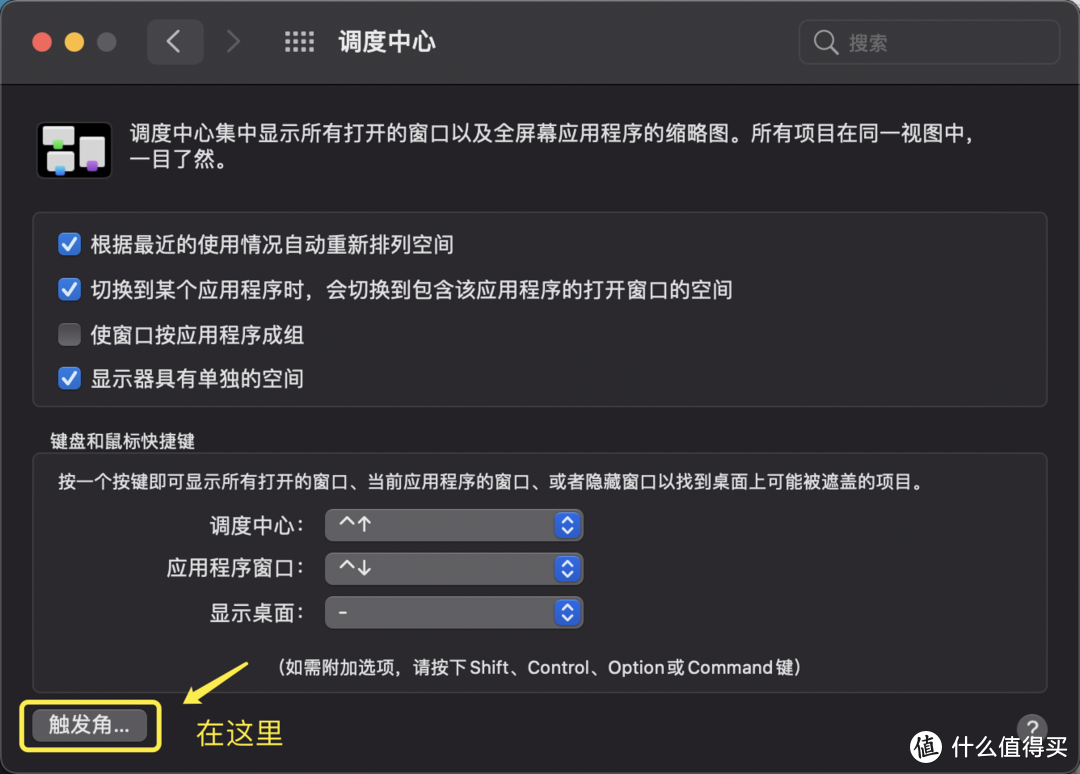Enable 使窗口按应用程序成组
The width and height of the screenshot is (1080, 774).
[x=69, y=334]
